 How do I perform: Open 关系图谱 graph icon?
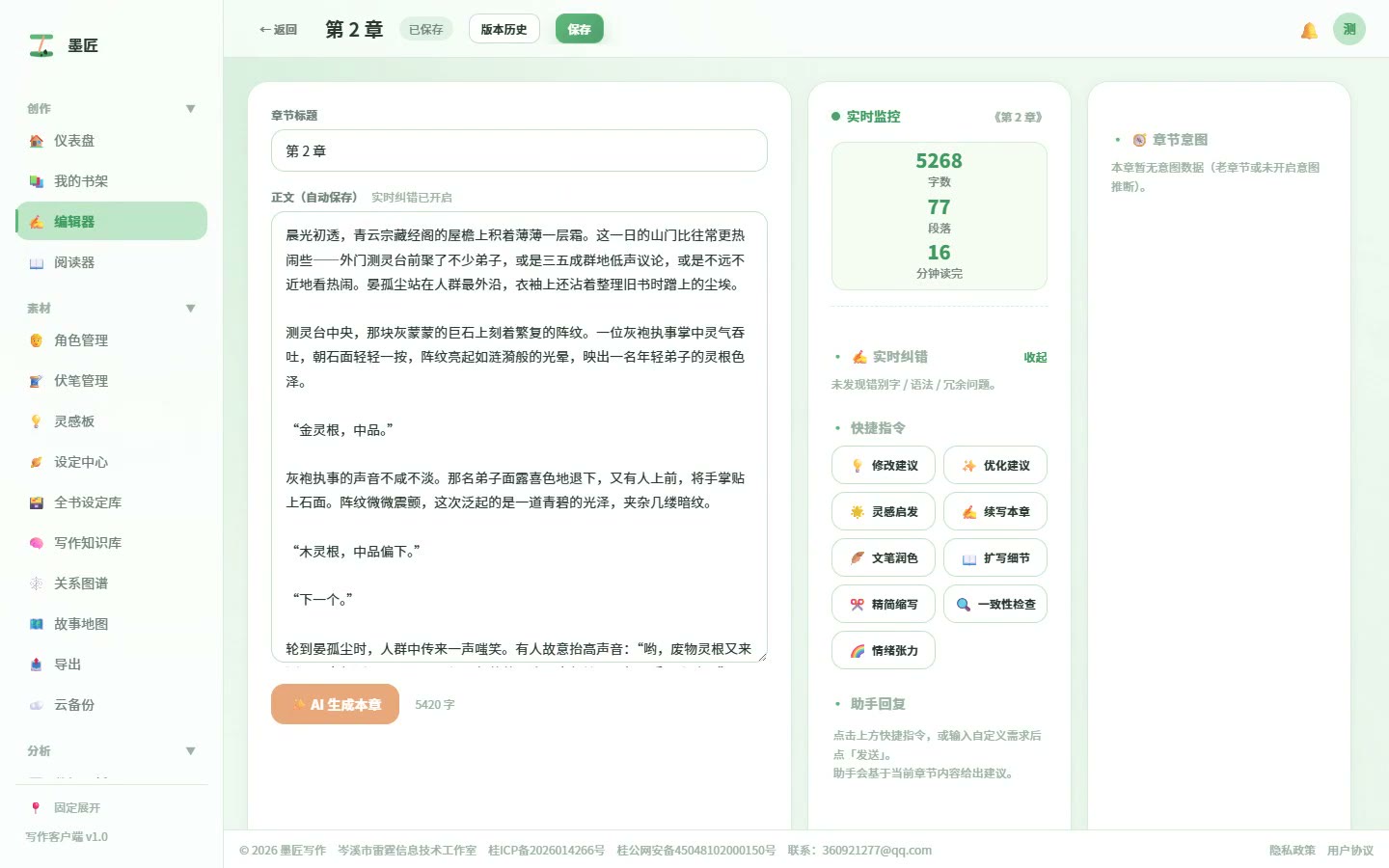36,583
